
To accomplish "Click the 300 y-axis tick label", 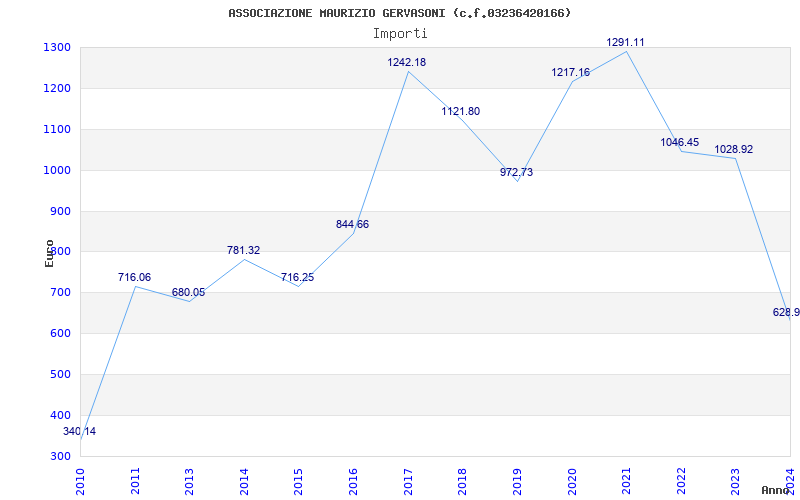I will [60, 457].
